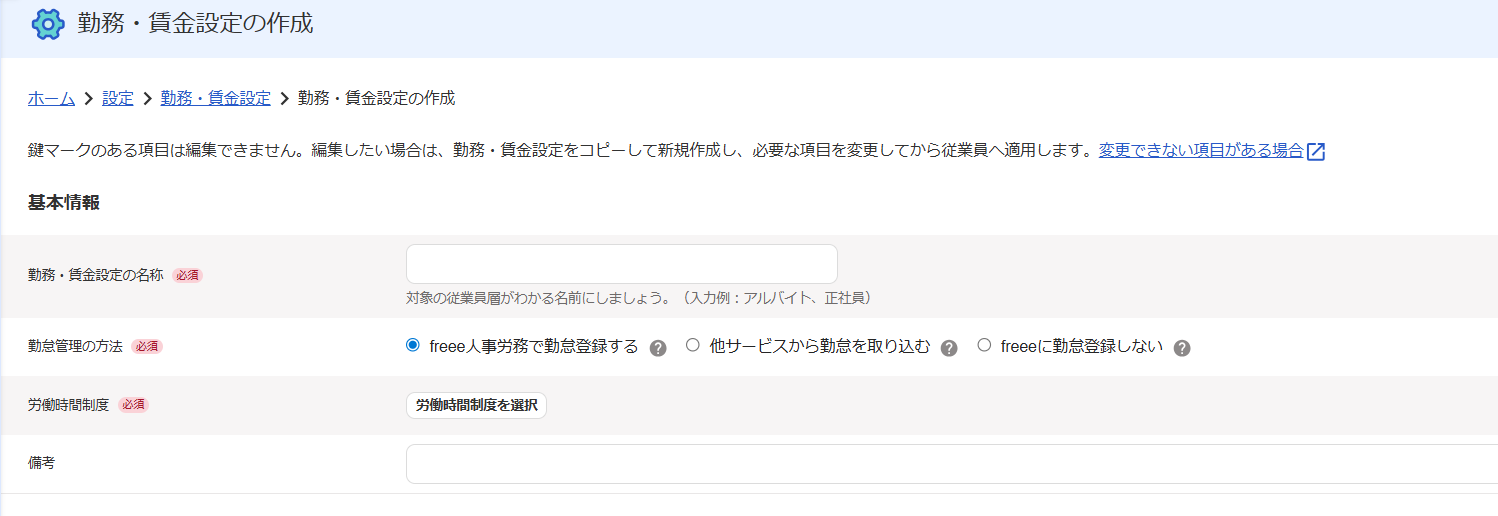Focus the 勤務・賃金設定の名称 input field

coord(621,264)
